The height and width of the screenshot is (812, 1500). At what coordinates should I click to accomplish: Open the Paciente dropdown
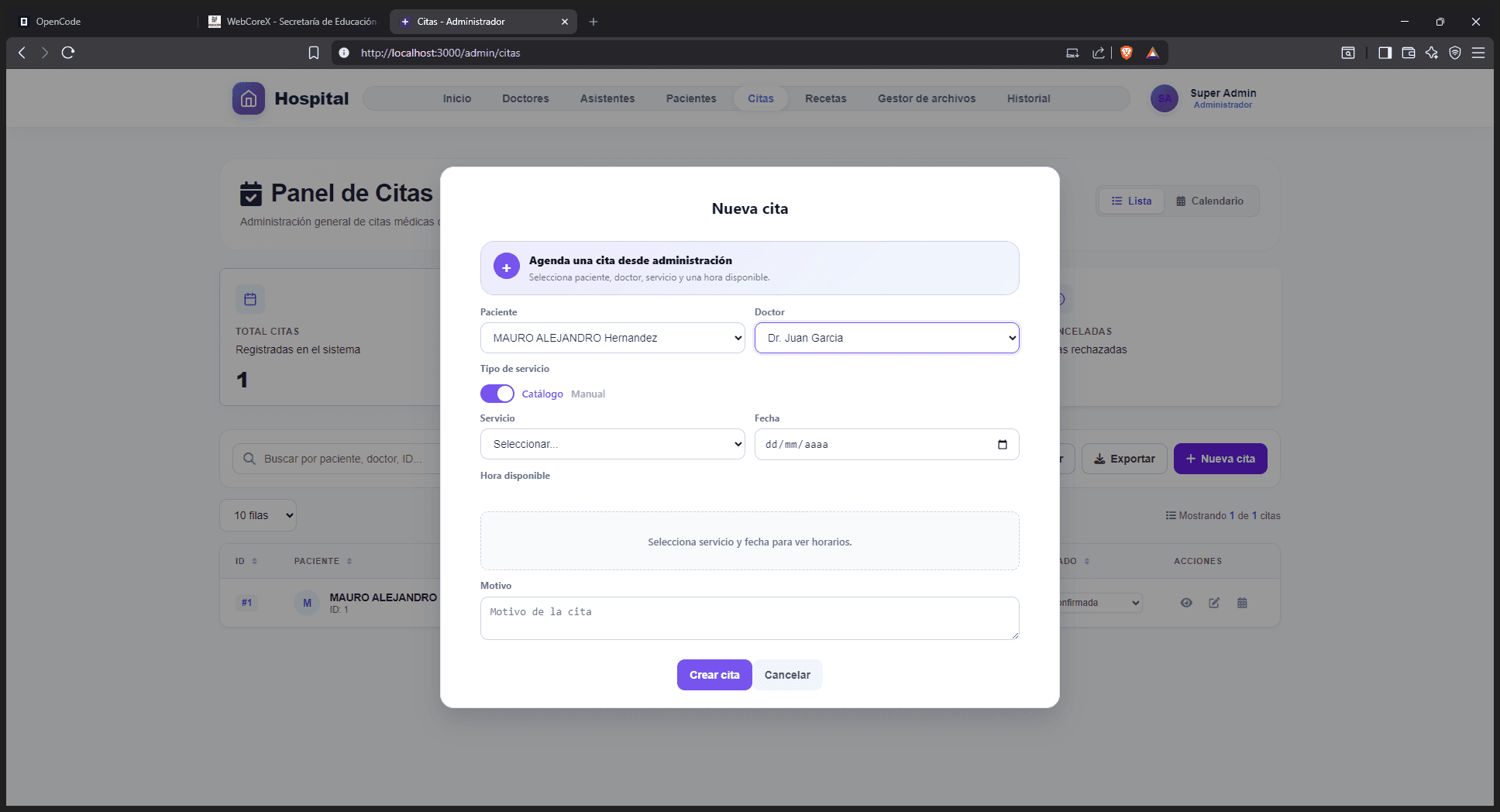[613, 338]
